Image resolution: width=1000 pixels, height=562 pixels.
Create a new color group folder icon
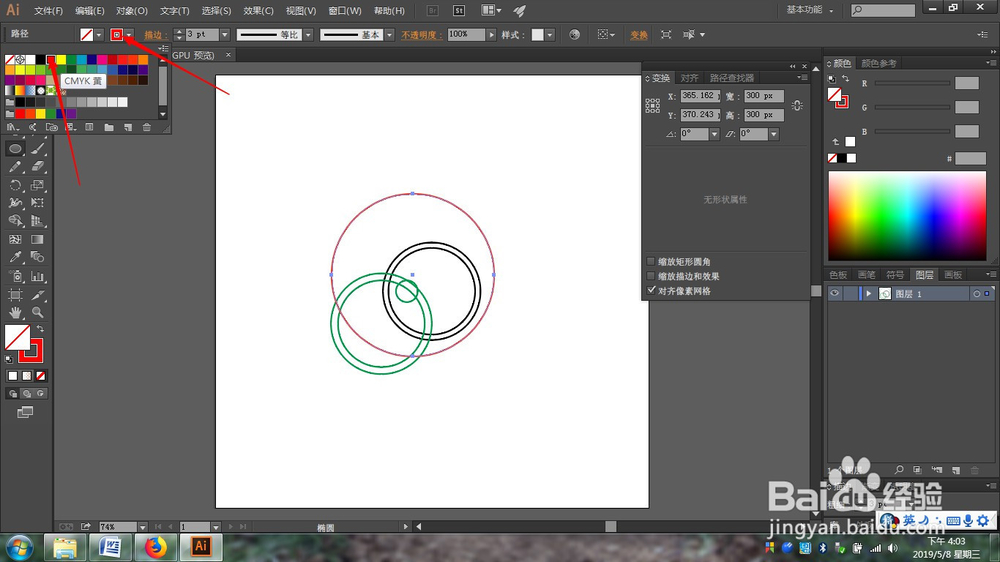click(x=109, y=128)
